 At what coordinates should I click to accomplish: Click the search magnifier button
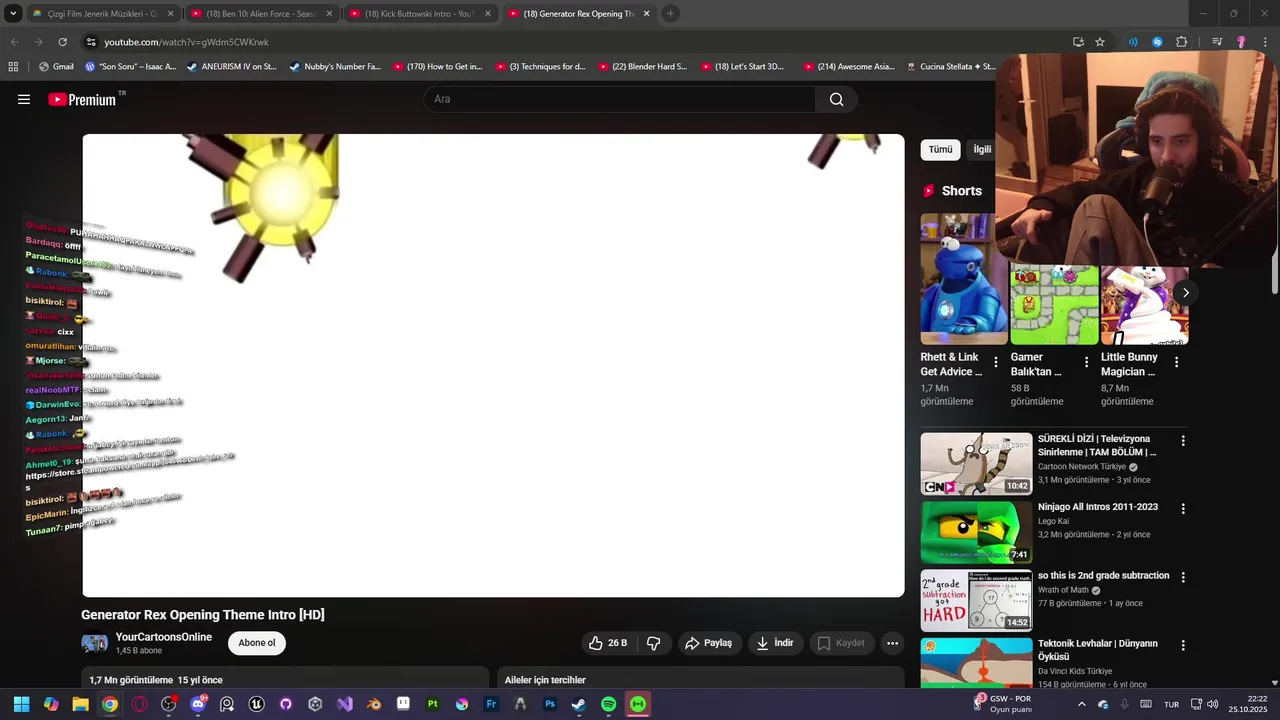[836, 99]
